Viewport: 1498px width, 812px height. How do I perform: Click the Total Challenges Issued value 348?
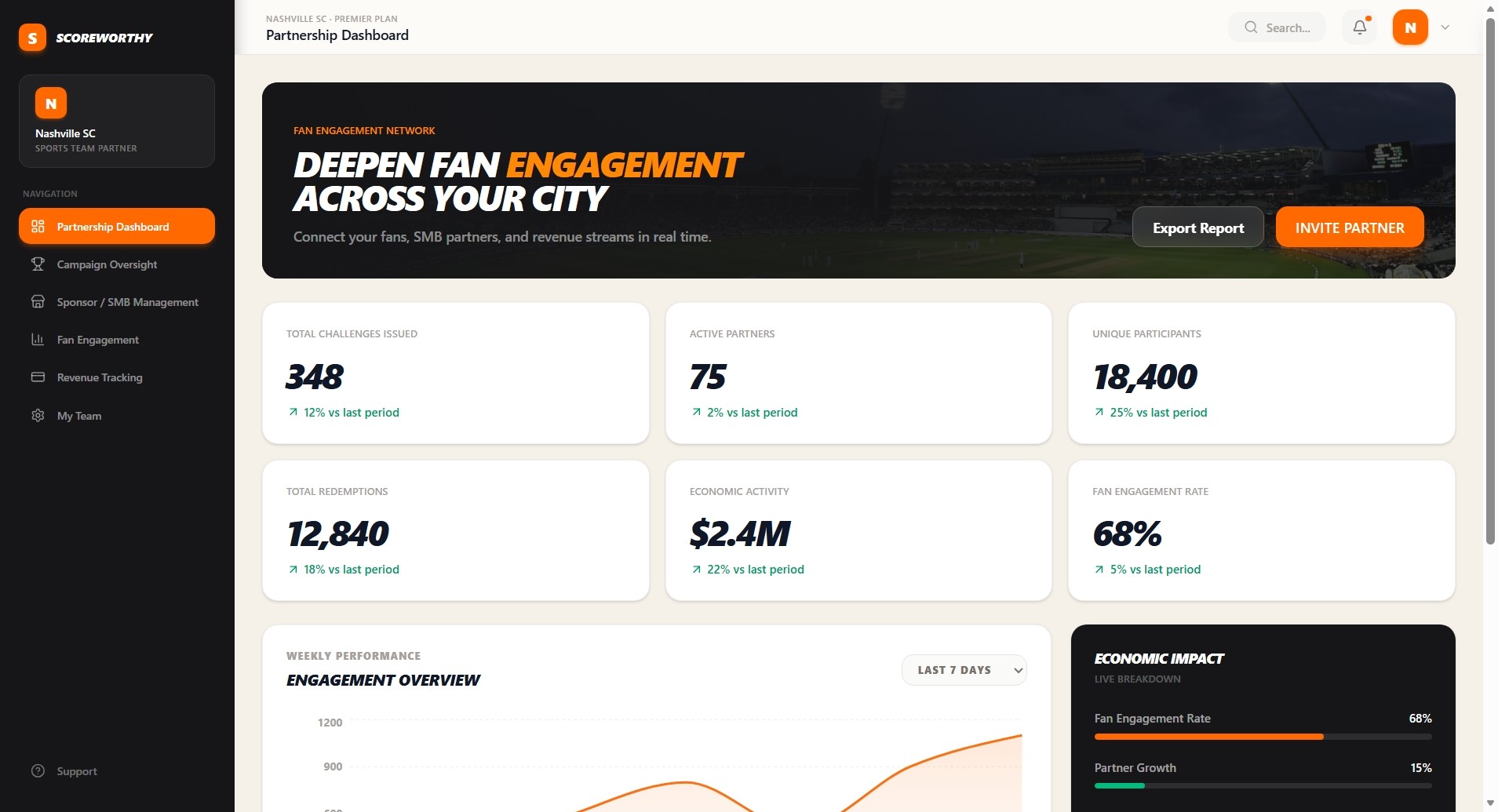(315, 377)
